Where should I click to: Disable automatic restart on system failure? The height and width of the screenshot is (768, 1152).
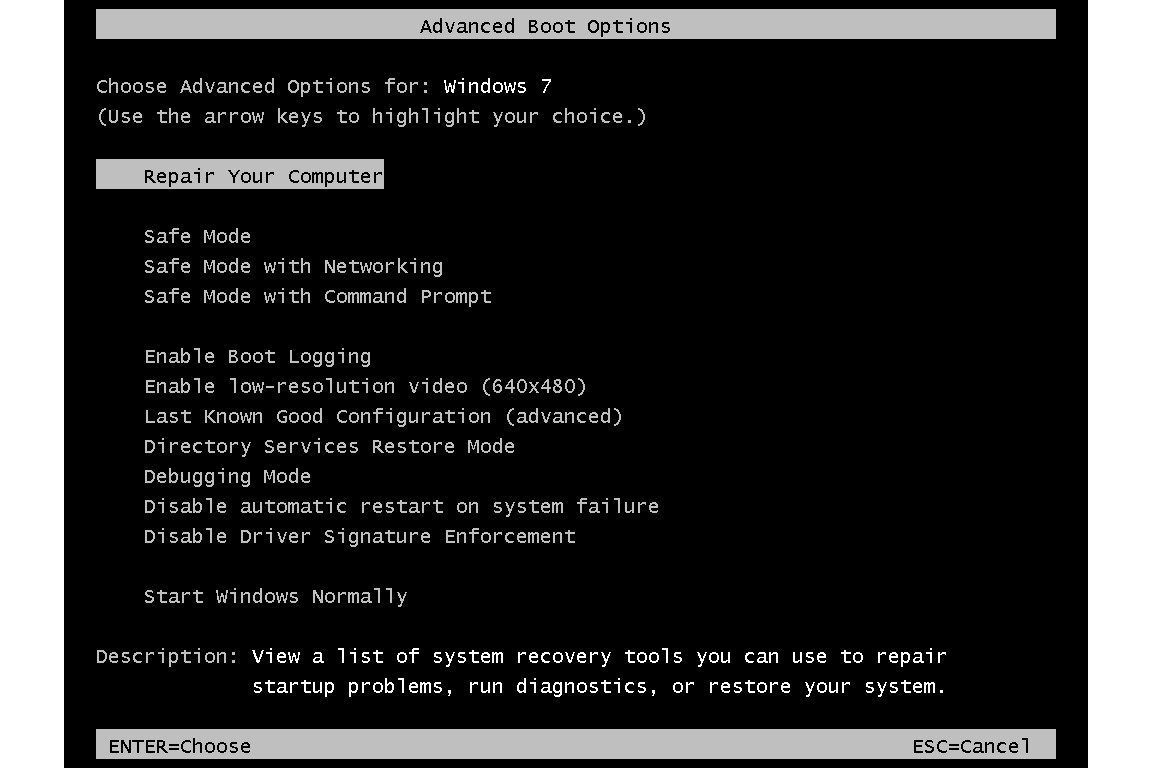coord(401,506)
